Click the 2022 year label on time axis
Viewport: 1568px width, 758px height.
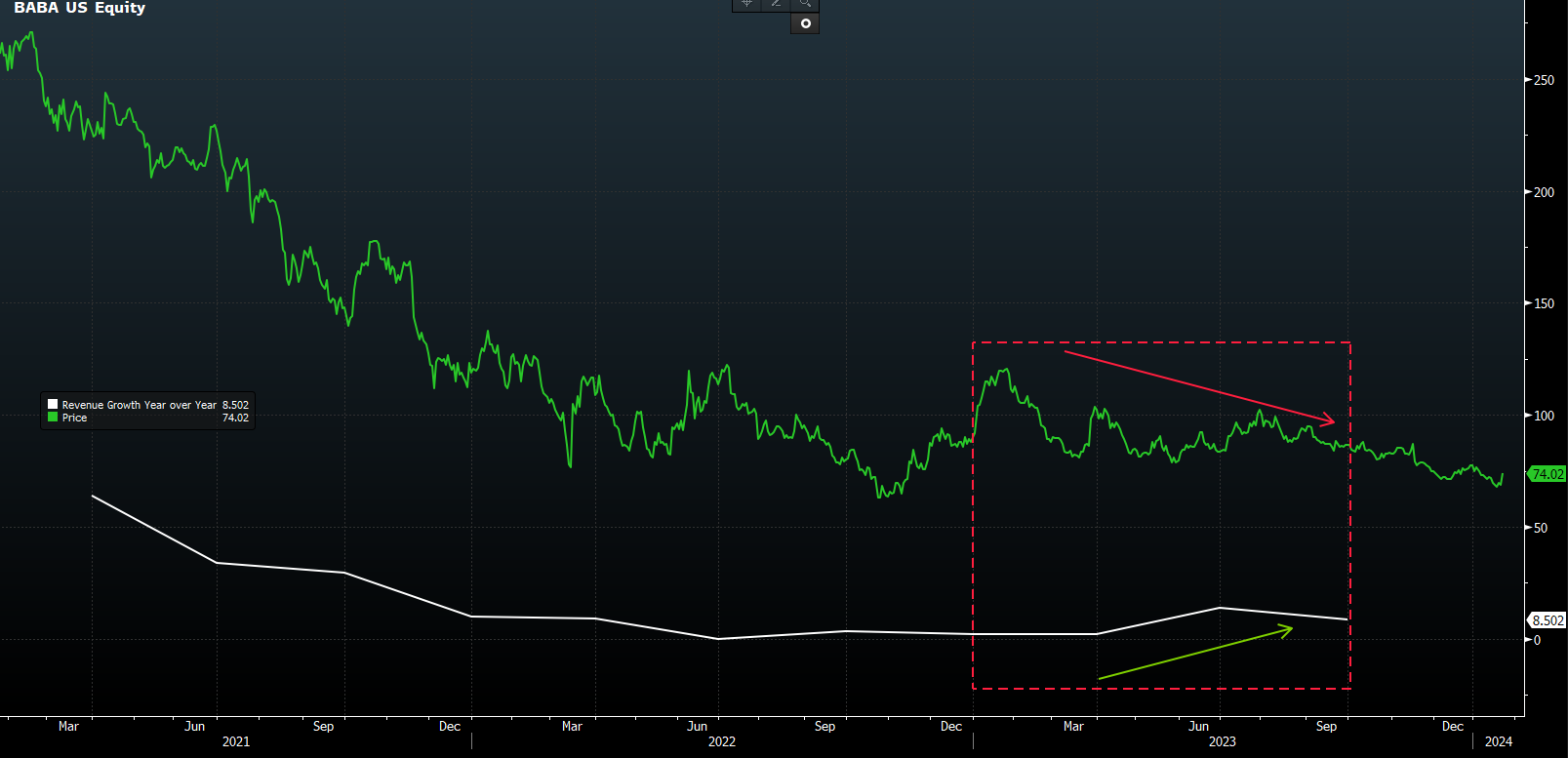point(722,741)
